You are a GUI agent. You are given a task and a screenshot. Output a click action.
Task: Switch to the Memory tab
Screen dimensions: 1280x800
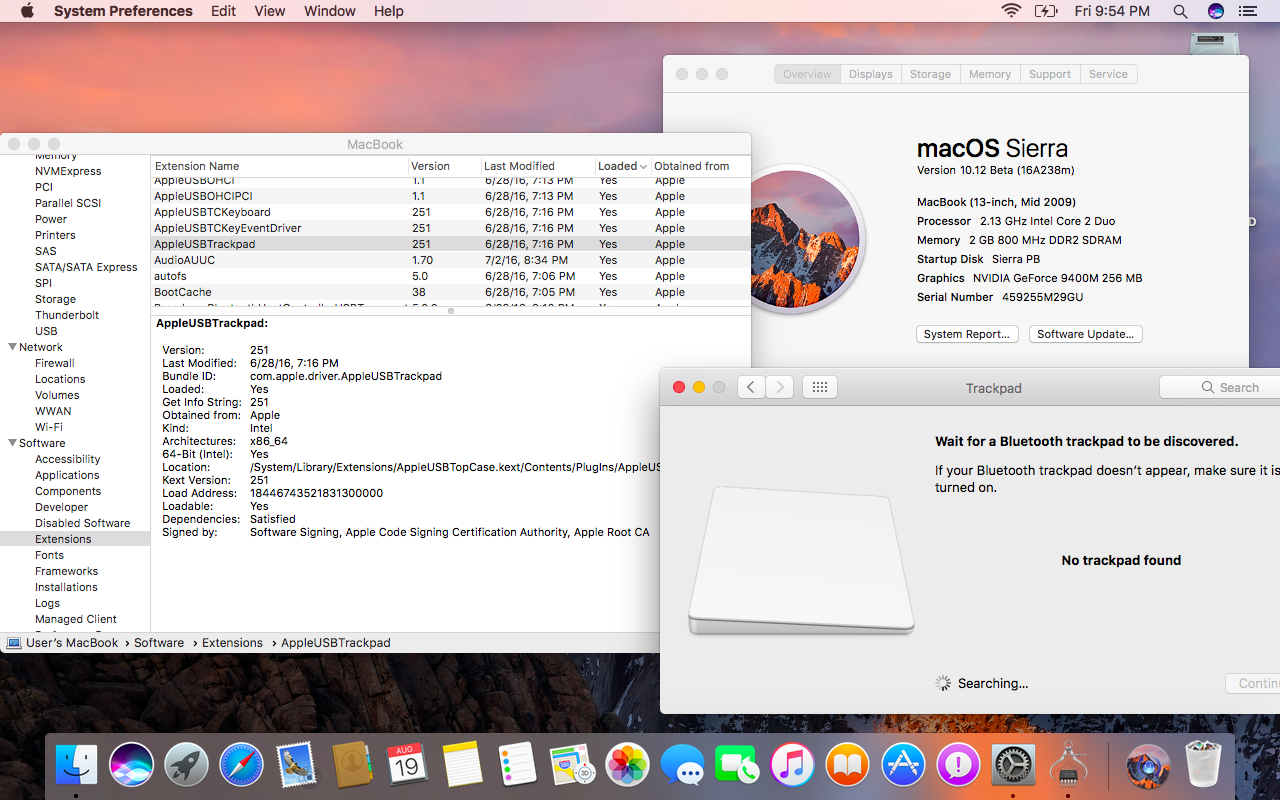click(990, 74)
